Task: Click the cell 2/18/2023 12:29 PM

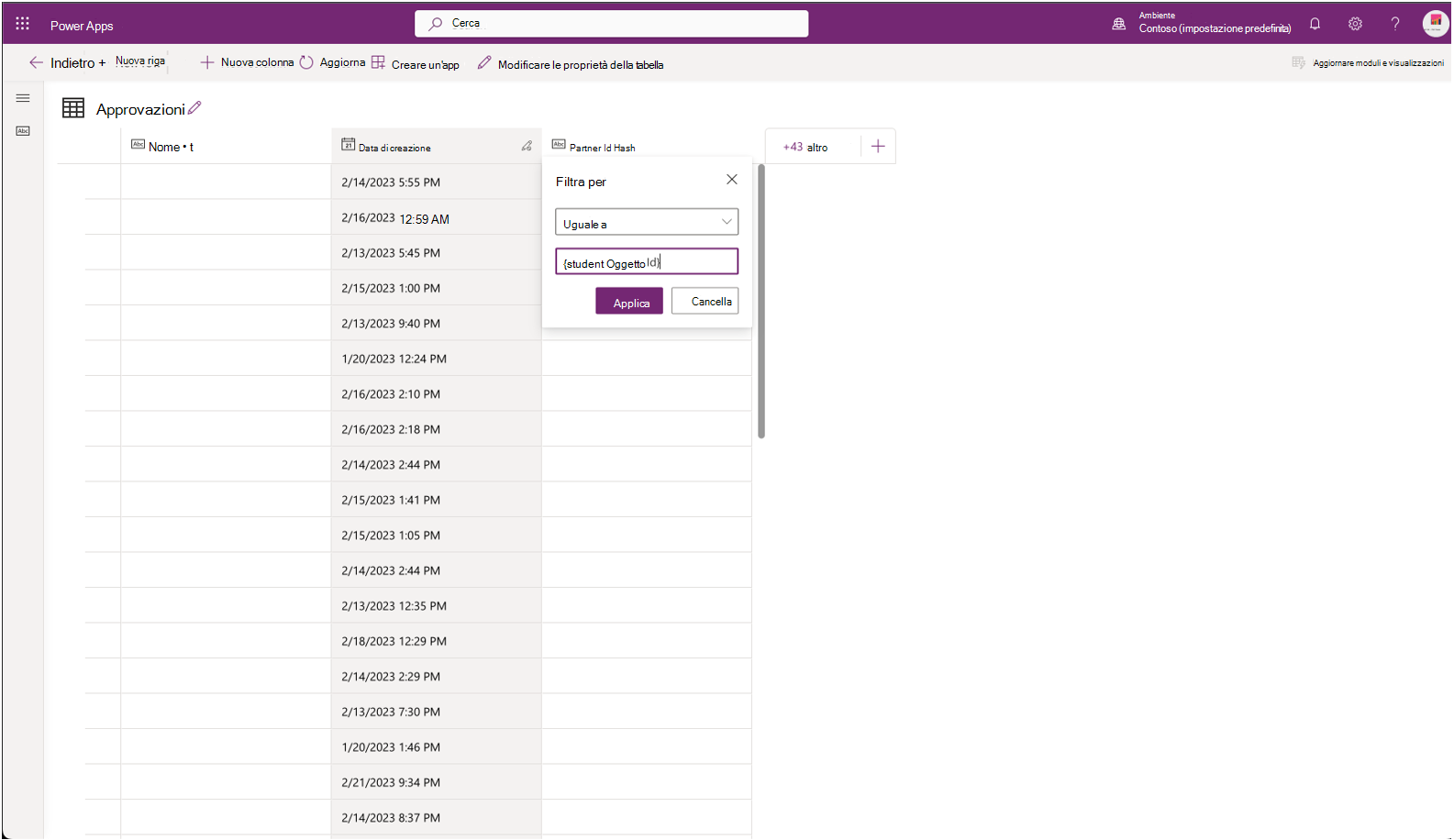Action: 436,641
